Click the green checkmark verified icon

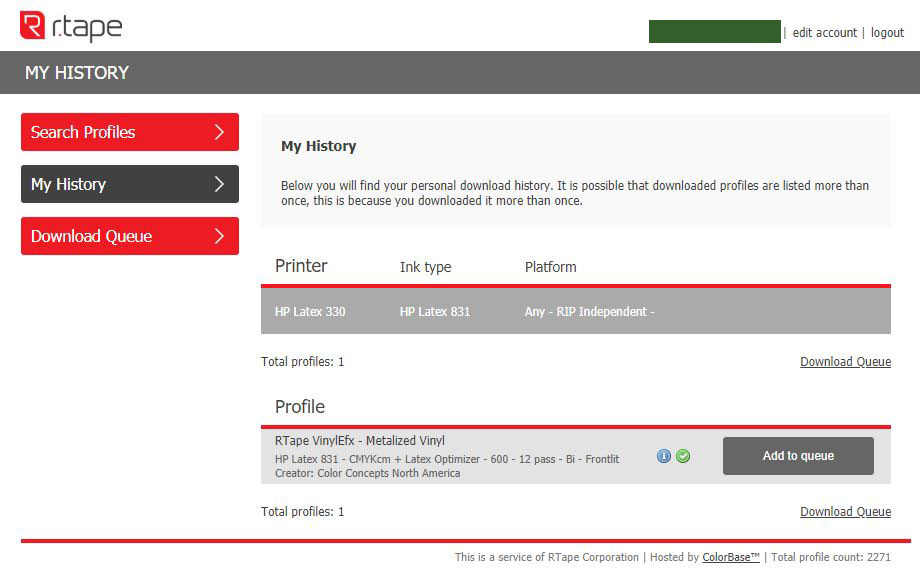point(683,456)
